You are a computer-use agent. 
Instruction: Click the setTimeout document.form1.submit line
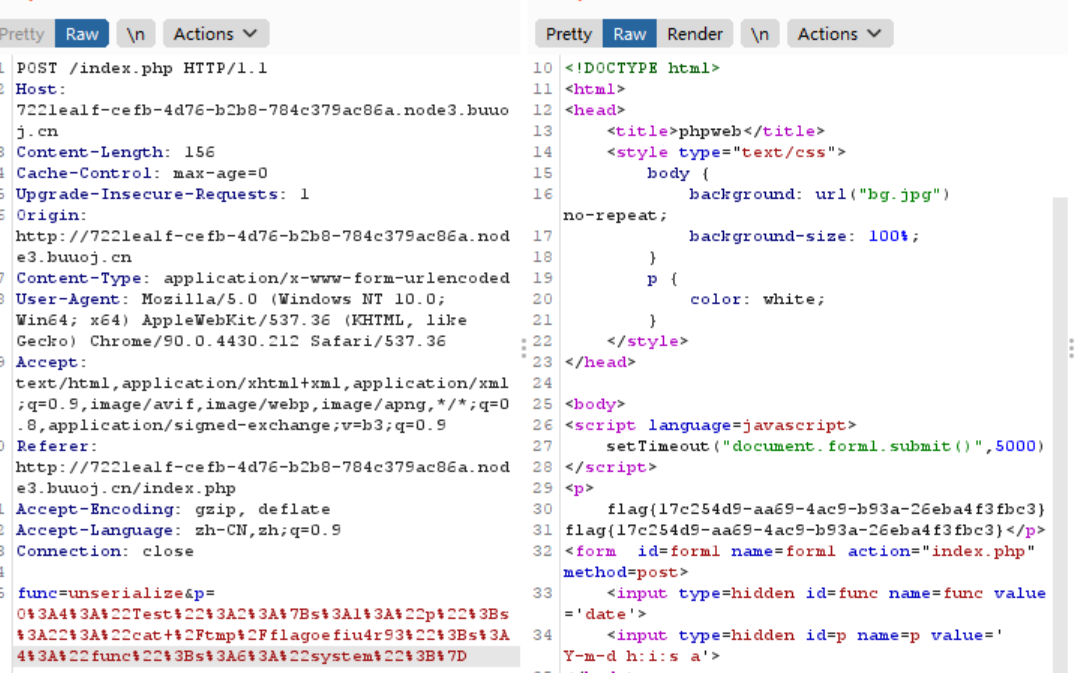(825, 446)
